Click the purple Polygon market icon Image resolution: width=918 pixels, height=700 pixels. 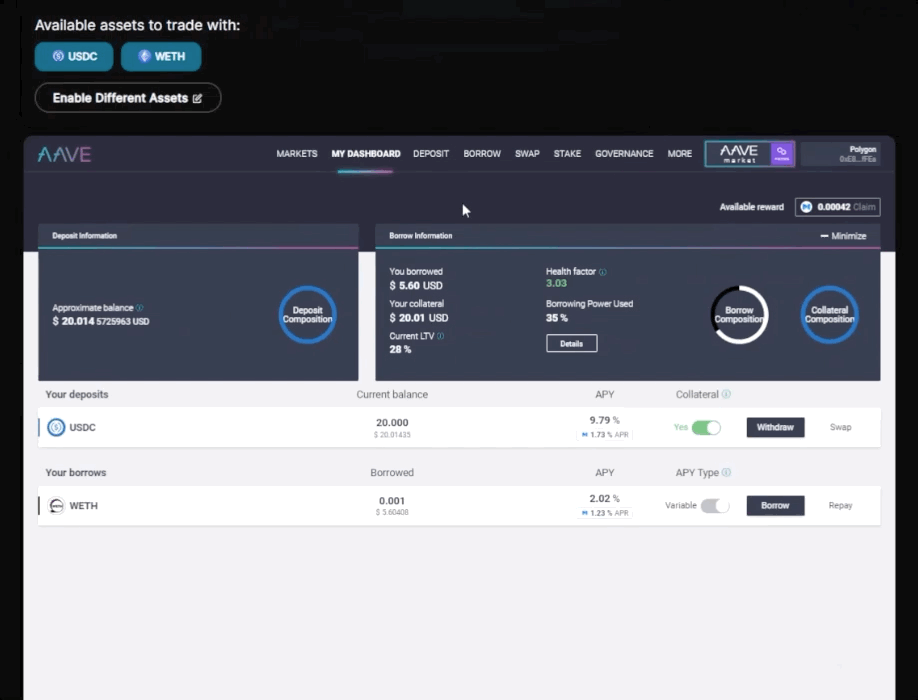[x=782, y=154]
